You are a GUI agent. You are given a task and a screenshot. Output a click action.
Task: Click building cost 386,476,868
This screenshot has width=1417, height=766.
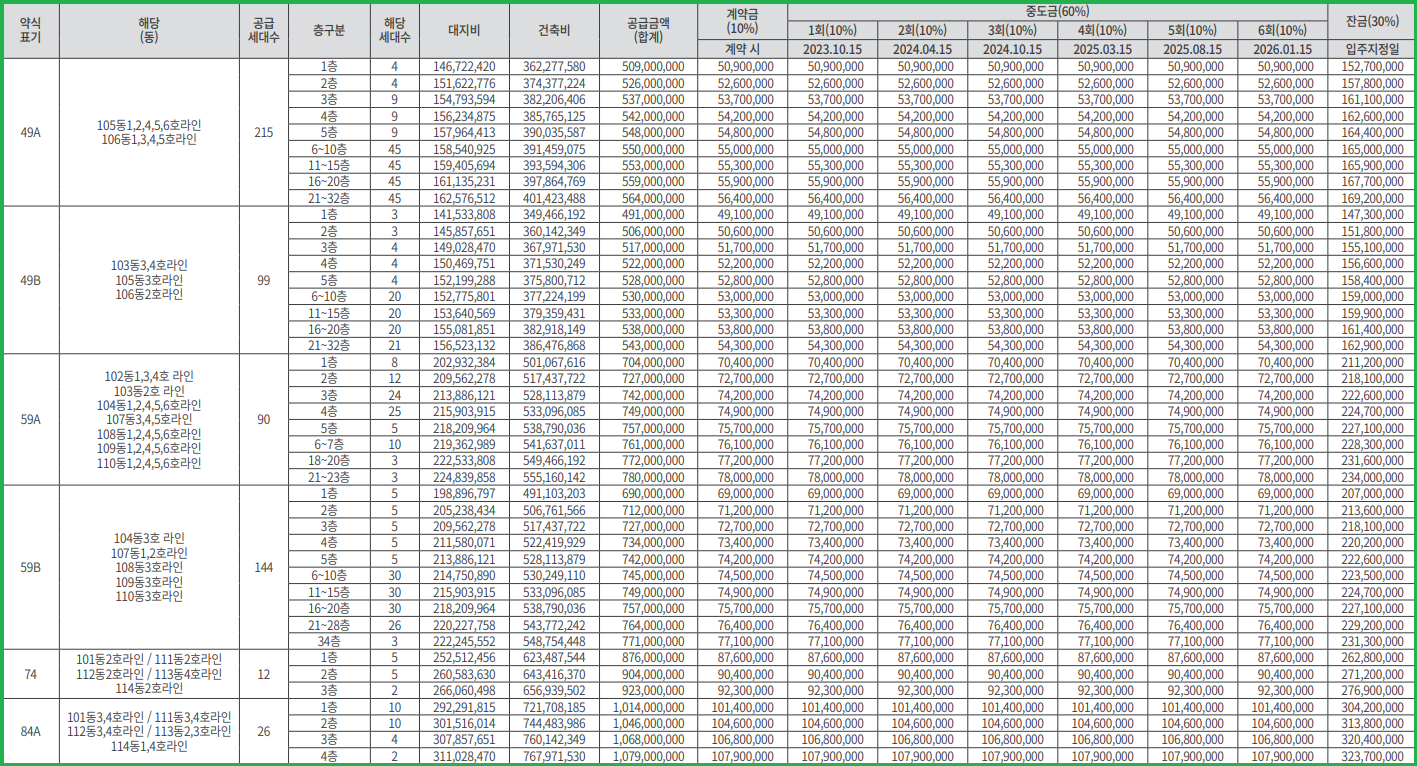click(554, 345)
